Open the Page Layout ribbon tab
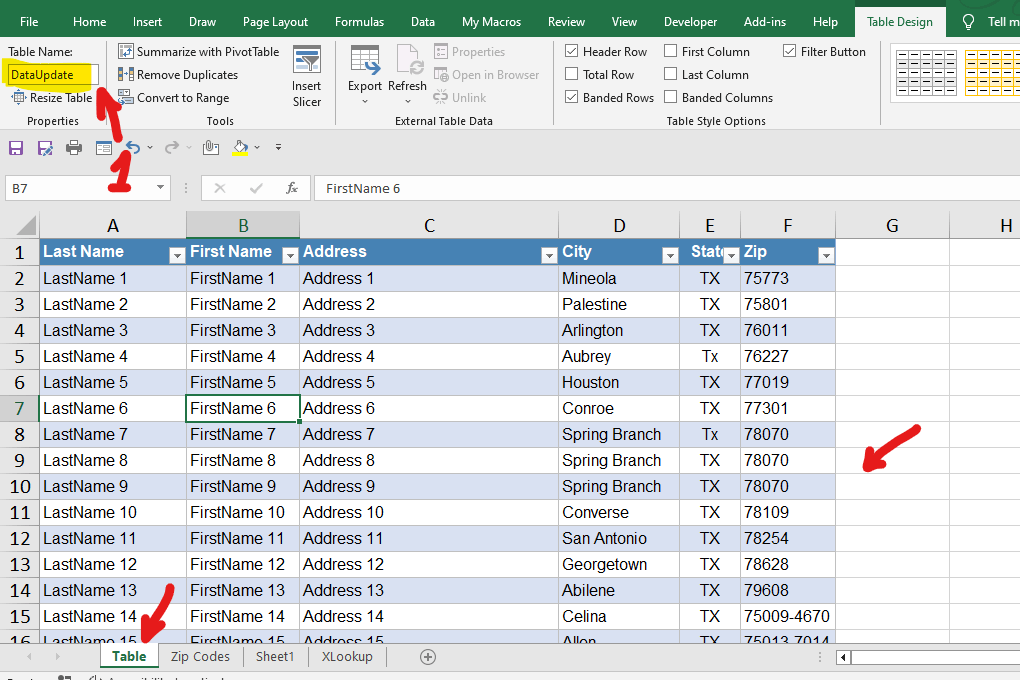1020x680 pixels. click(x=275, y=21)
